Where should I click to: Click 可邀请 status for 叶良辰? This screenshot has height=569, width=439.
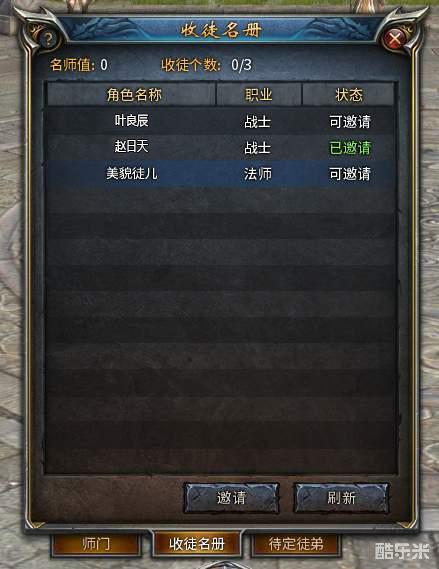tap(350, 122)
